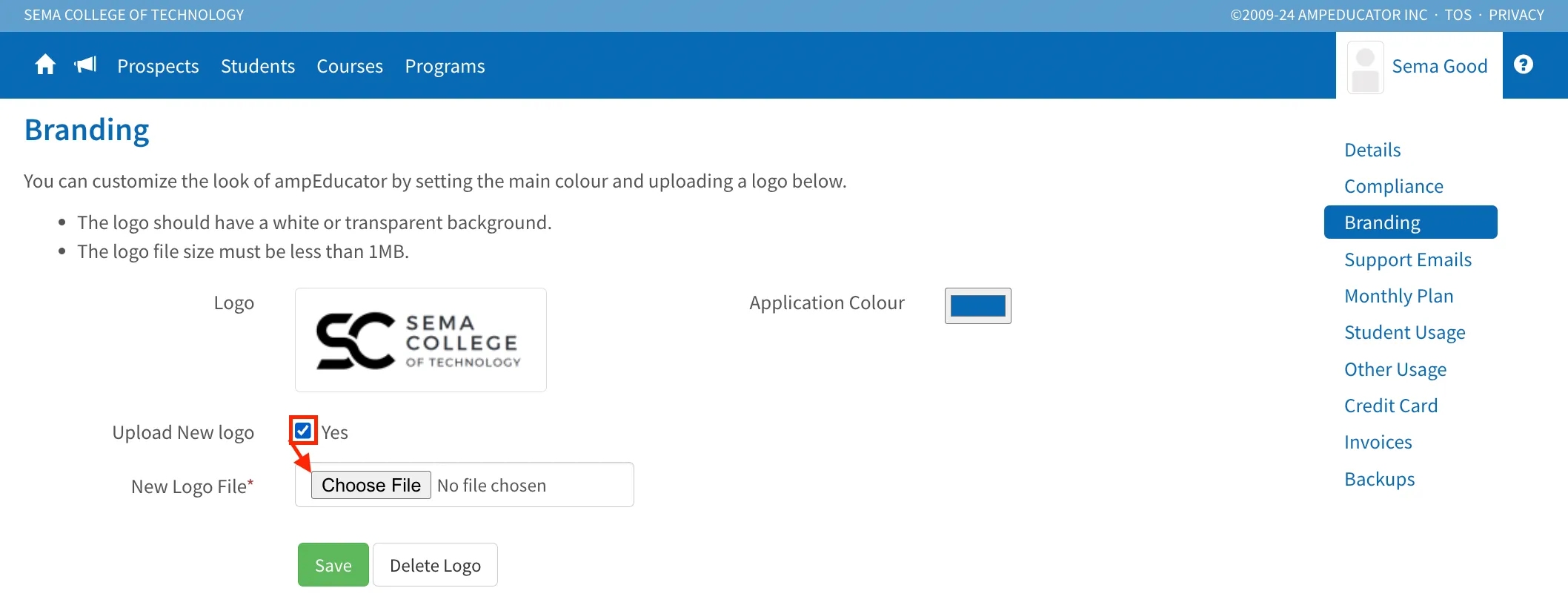The height and width of the screenshot is (608, 1568).
Task: Open the Backups link
Action: 1380,479
